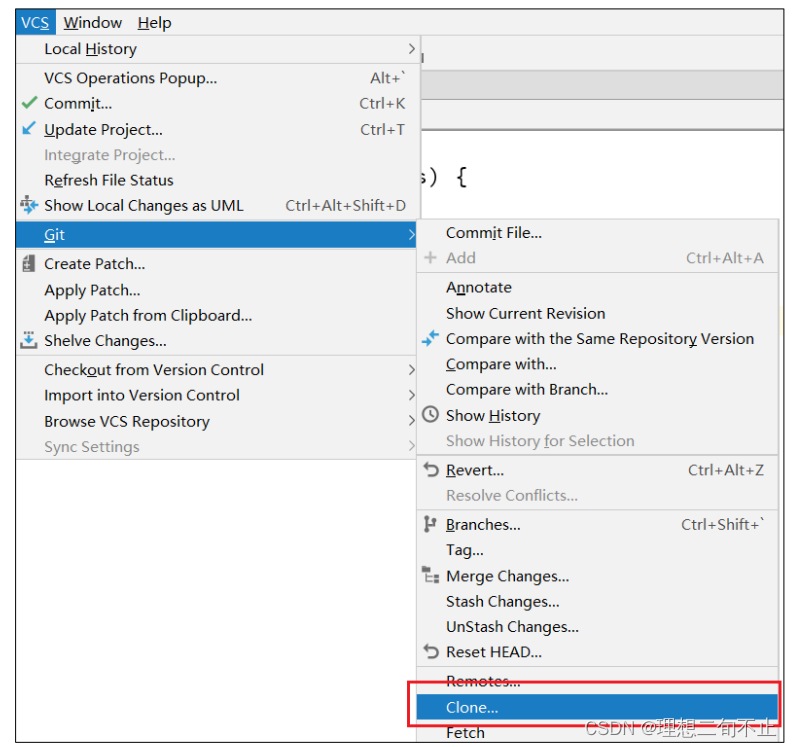Select Show Current Revision
Image resolution: width=792 pixels, height=747 pixels.
pos(597,313)
